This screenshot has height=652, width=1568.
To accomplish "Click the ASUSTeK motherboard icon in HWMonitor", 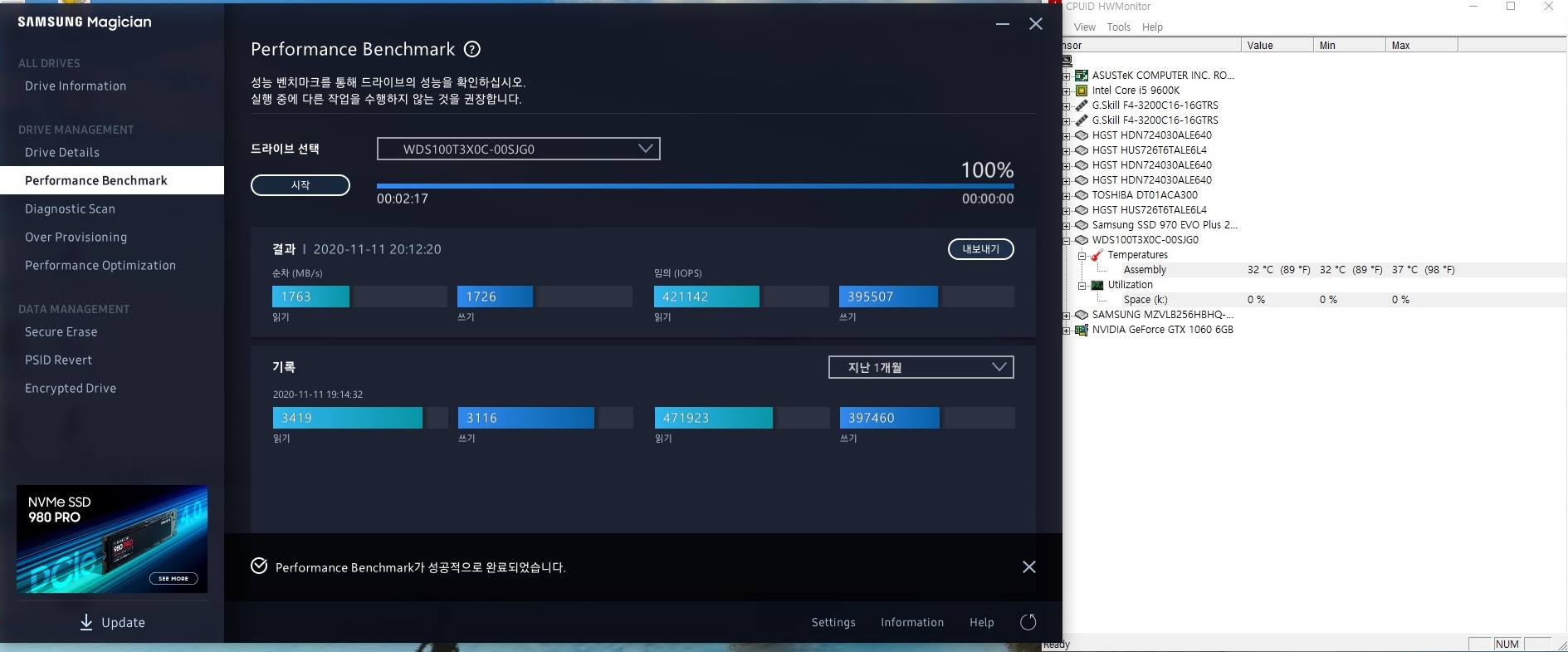I will point(1082,76).
